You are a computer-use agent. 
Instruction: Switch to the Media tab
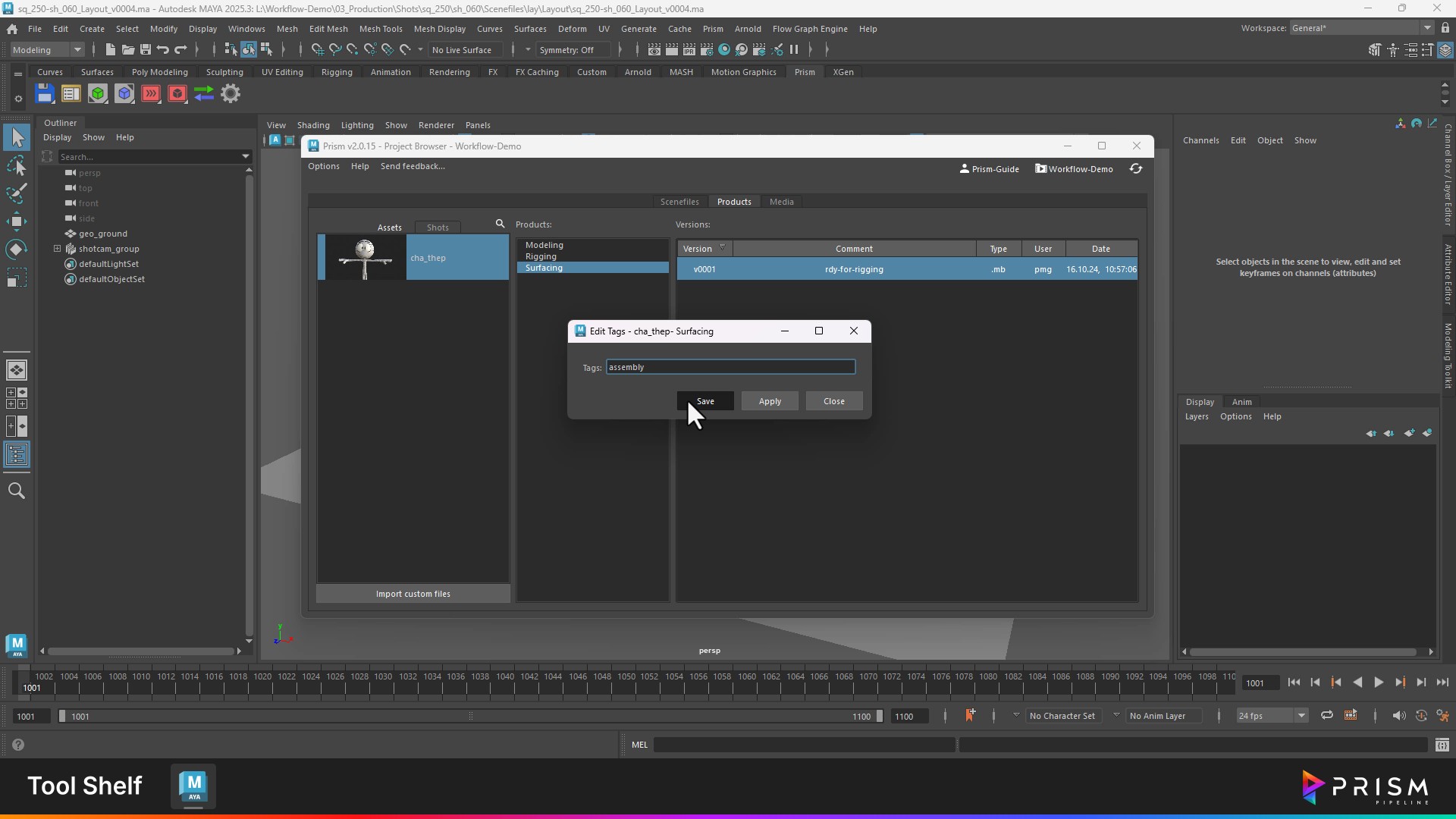(x=781, y=202)
